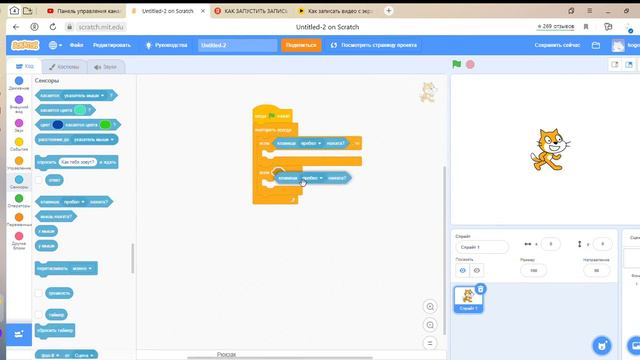Click the dark blue swatch in 'цвет касается цвета' block
This screenshot has width=640, height=360.
click(x=58, y=125)
